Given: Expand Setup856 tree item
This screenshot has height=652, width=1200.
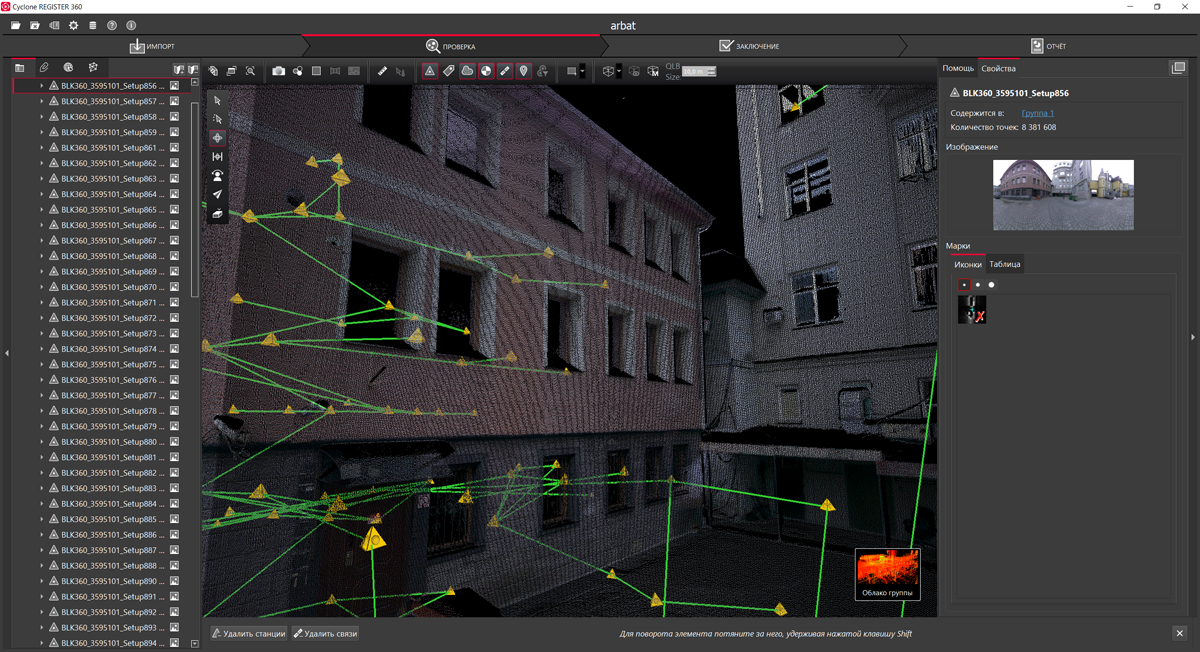Looking at the screenshot, I should [42, 86].
